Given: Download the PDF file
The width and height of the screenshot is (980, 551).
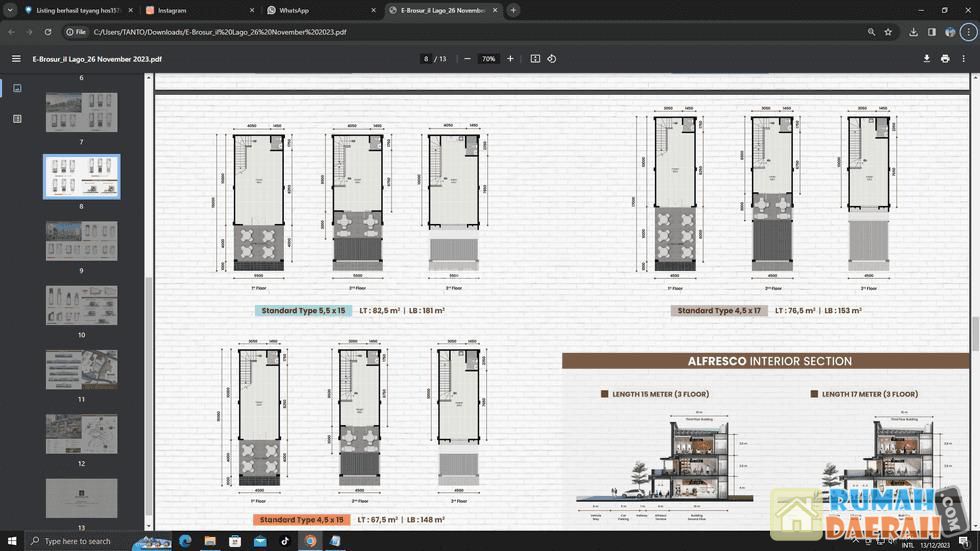Looking at the screenshot, I should [x=926, y=59].
